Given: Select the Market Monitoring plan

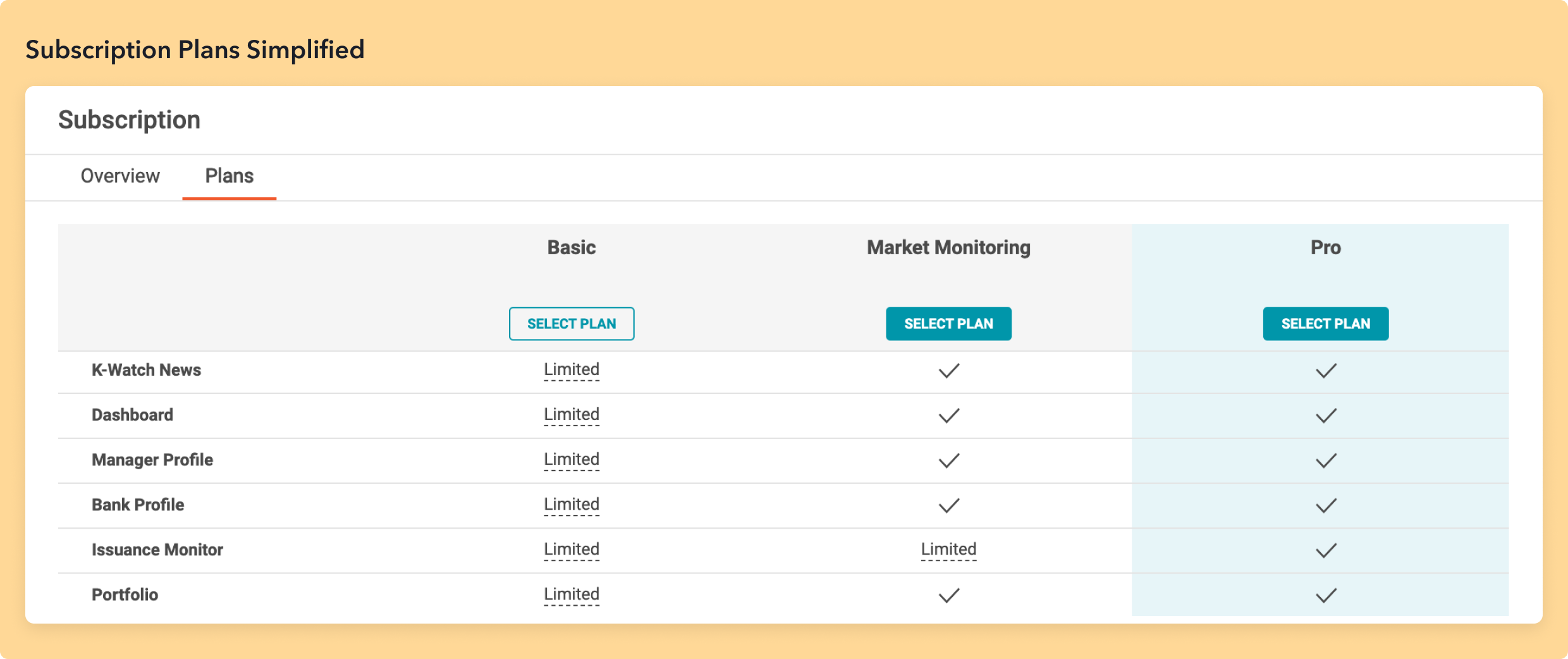Looking at the screenshot, I should 948,324.
